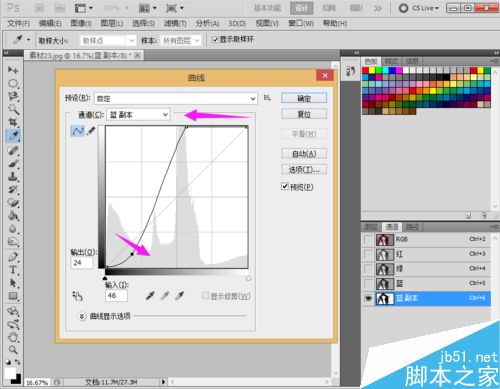Pick the red swatch in top row

[365, 70]
